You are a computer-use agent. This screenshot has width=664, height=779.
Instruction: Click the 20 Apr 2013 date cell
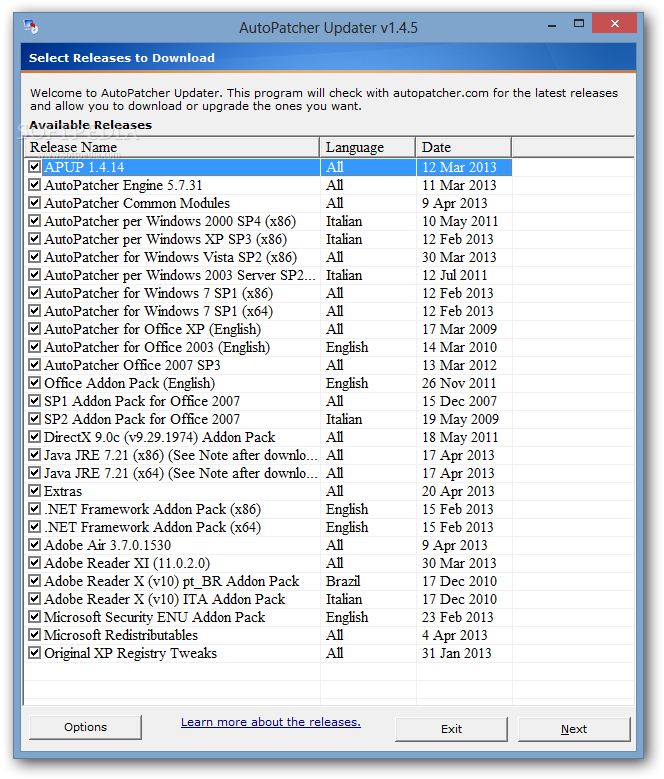pos(458,491)
